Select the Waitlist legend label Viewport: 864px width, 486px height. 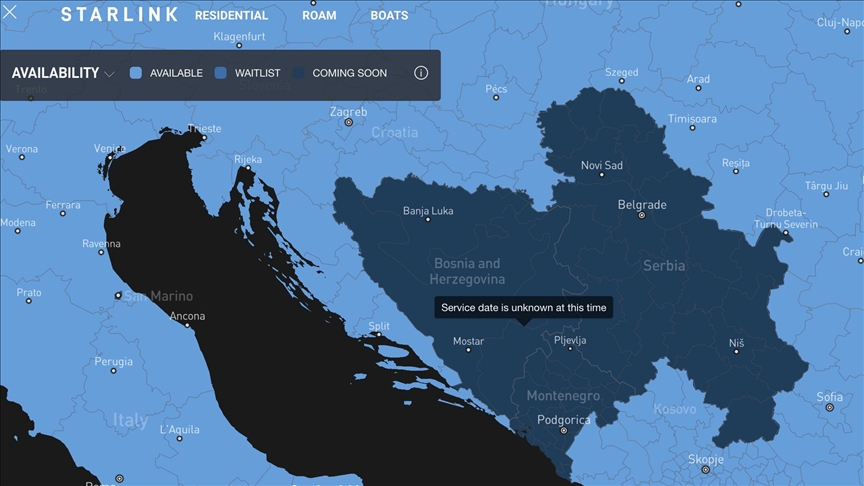pos(257,73)
